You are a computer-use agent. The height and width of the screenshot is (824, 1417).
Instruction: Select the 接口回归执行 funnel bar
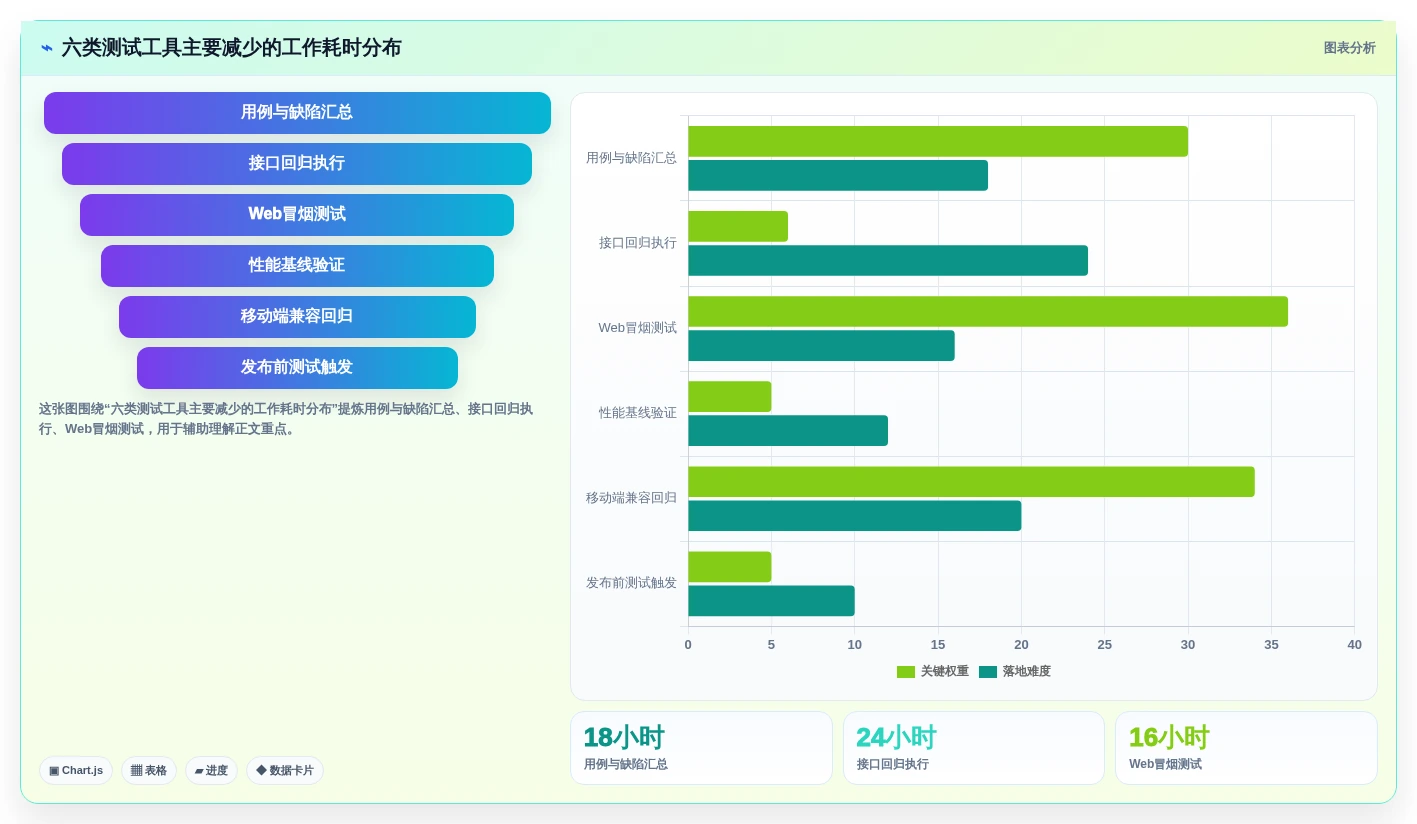[x=297, y=164]
